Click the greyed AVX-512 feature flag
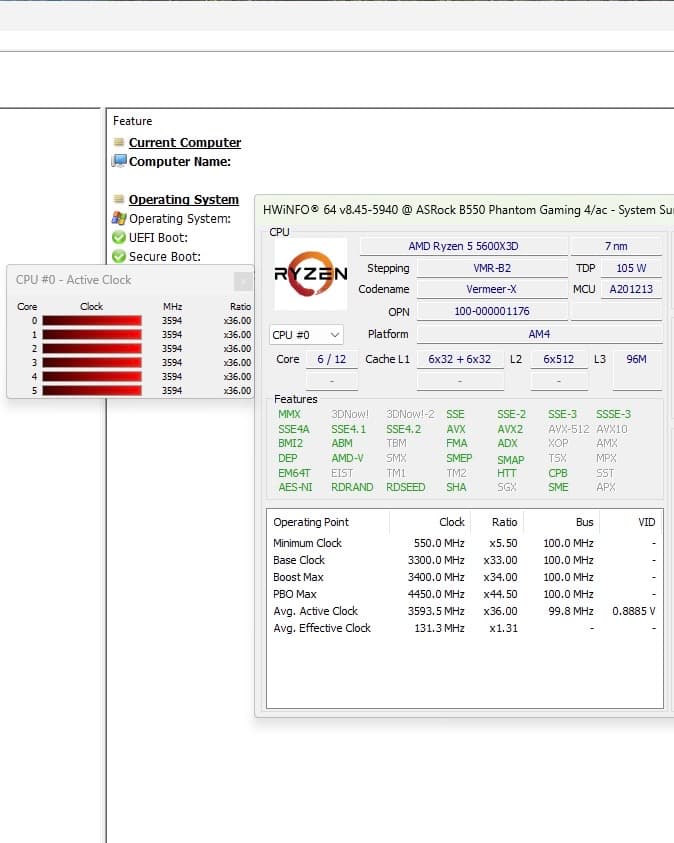The width and height of the screenshot is (674, 843). coord(569,429)
